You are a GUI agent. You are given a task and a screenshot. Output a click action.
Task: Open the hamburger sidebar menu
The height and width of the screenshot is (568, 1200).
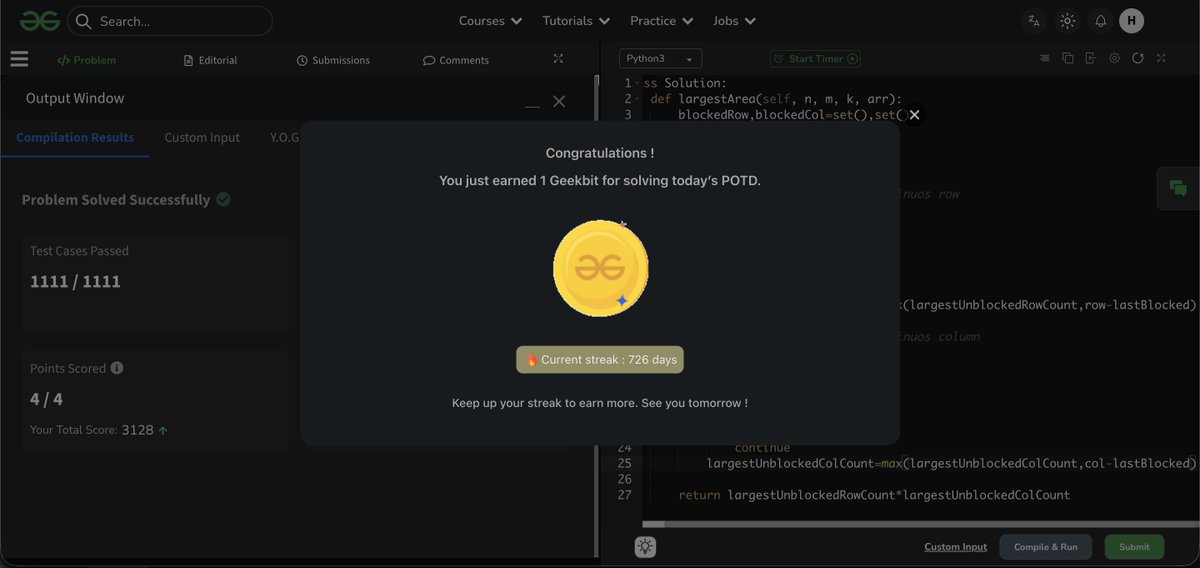[x=19, y=59]
